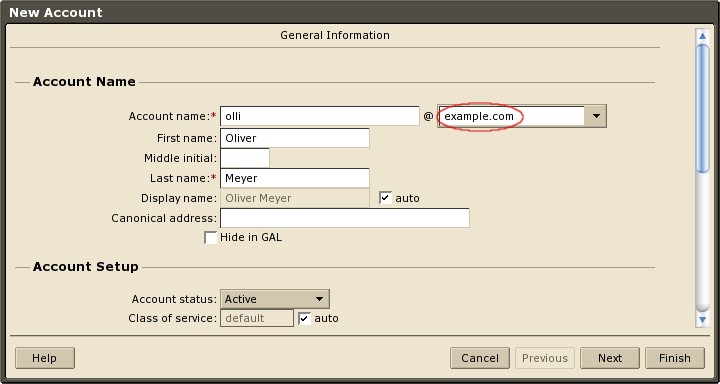The height and width of the screenshot is (384, 720).
Task: Click the Finish button
Action: [x=675, y=358]
